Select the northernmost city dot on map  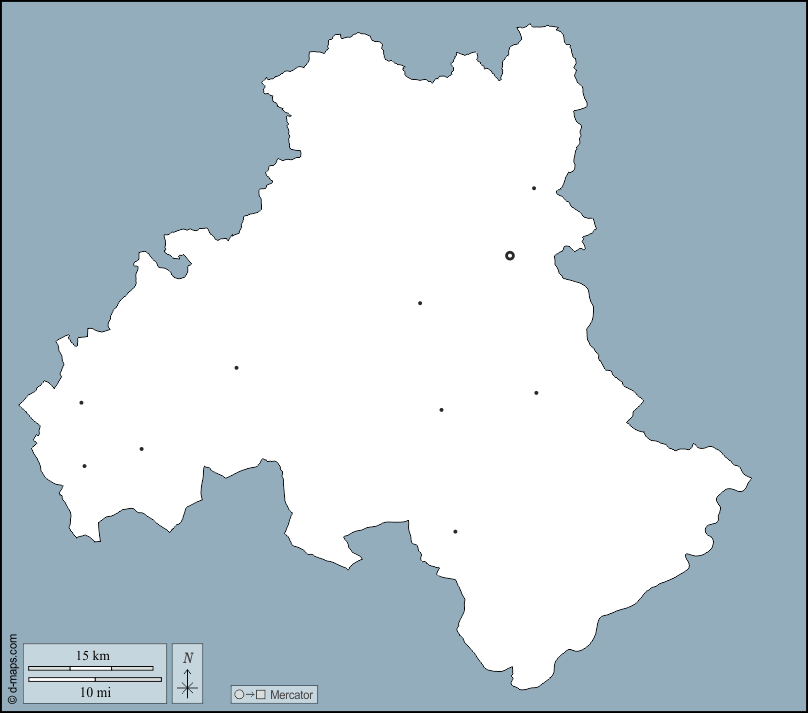point(534,188)
